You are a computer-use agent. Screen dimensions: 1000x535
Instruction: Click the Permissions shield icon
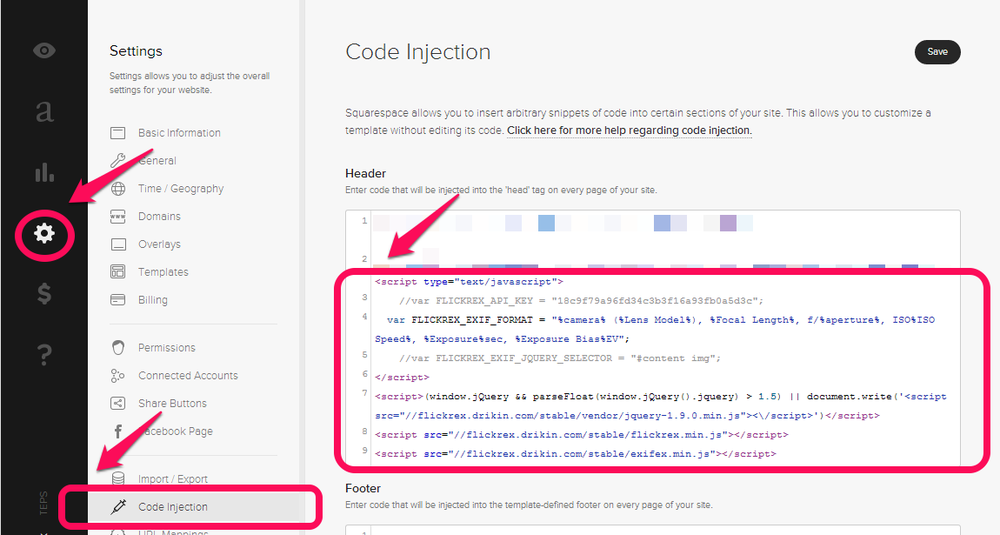[x=117, y=348]
